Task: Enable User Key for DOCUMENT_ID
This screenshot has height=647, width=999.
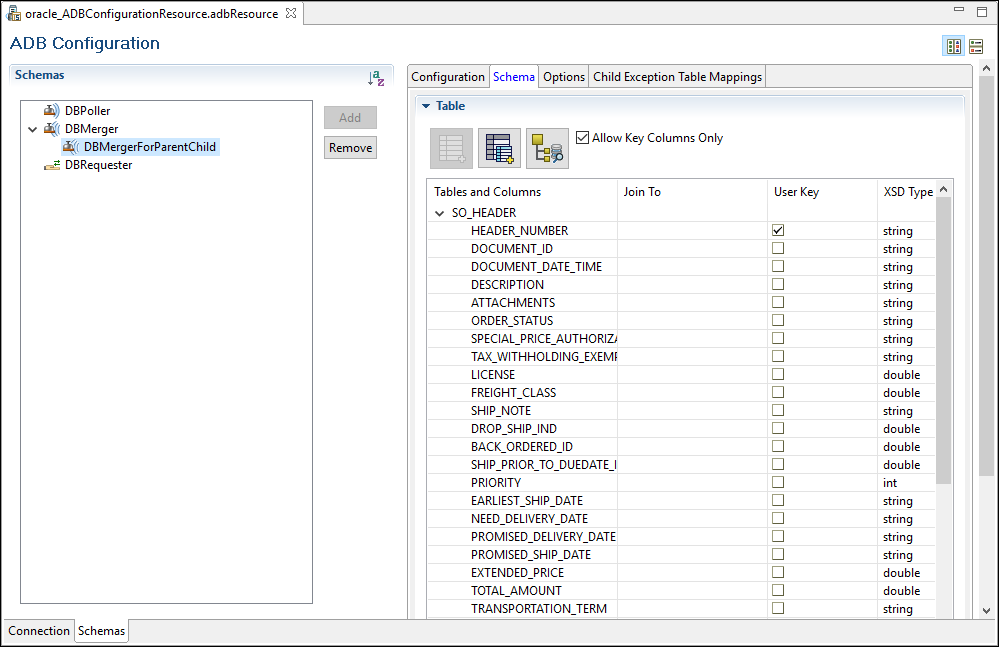Action: pyautogui.click(x=778, y=248)
